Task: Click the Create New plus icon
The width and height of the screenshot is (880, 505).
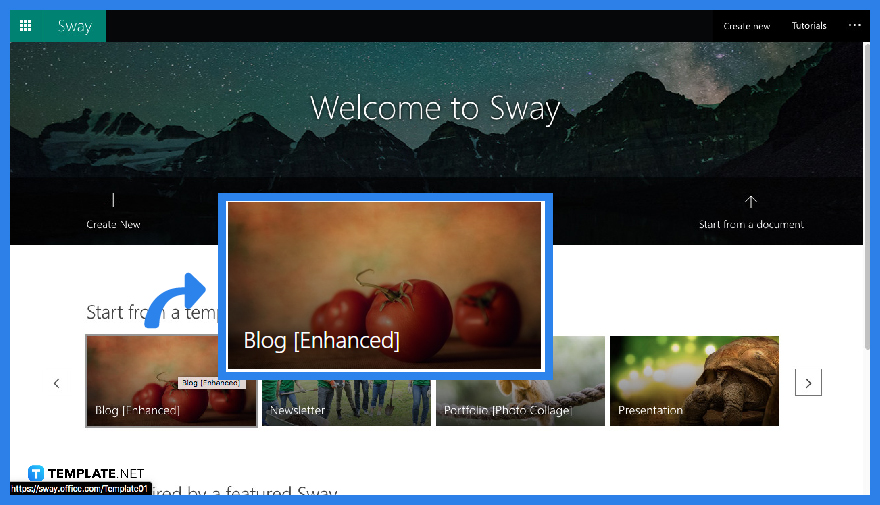Action: click(x=113, y=200)
